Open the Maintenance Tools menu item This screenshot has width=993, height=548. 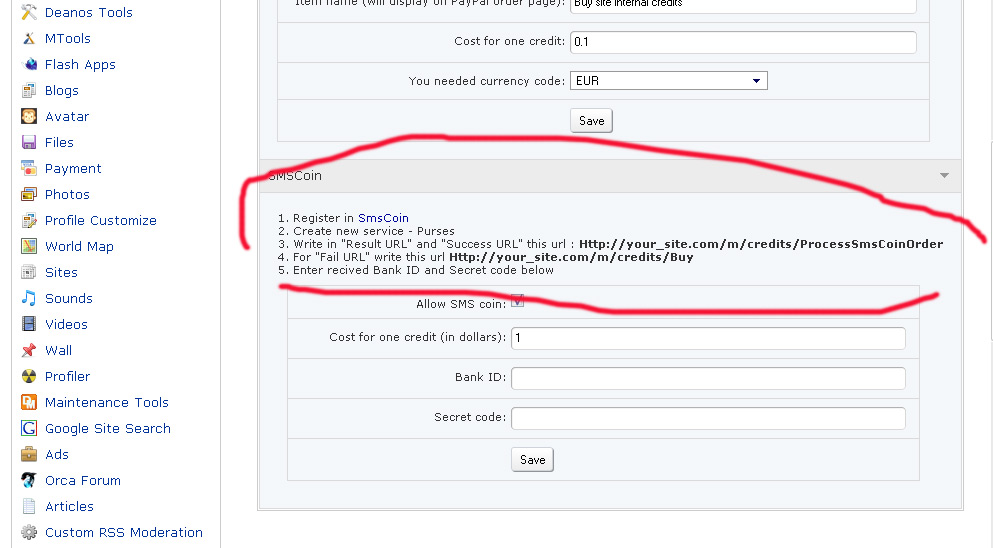click(x=106, y=402)
